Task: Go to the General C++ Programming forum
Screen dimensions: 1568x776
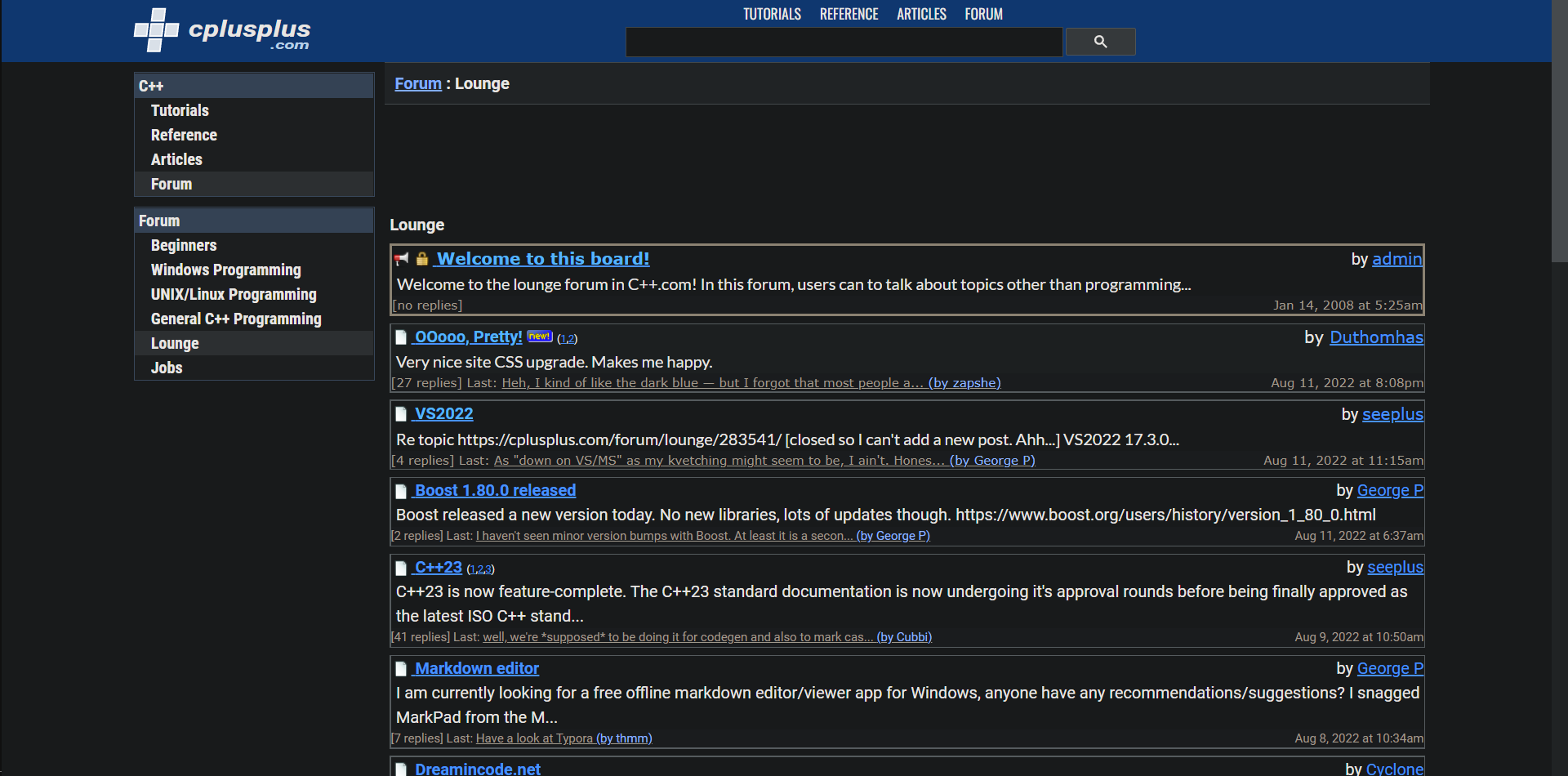Action: pos(254,319)
